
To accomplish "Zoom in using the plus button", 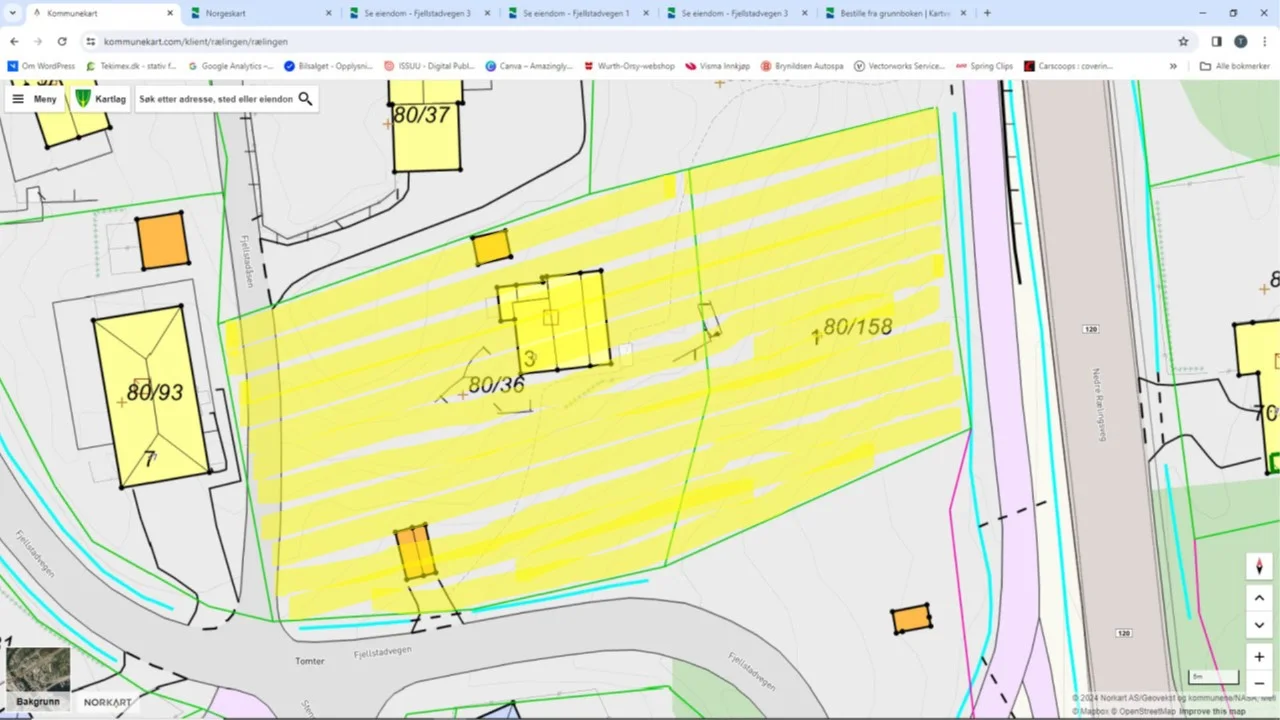I will coord(1259,657).
